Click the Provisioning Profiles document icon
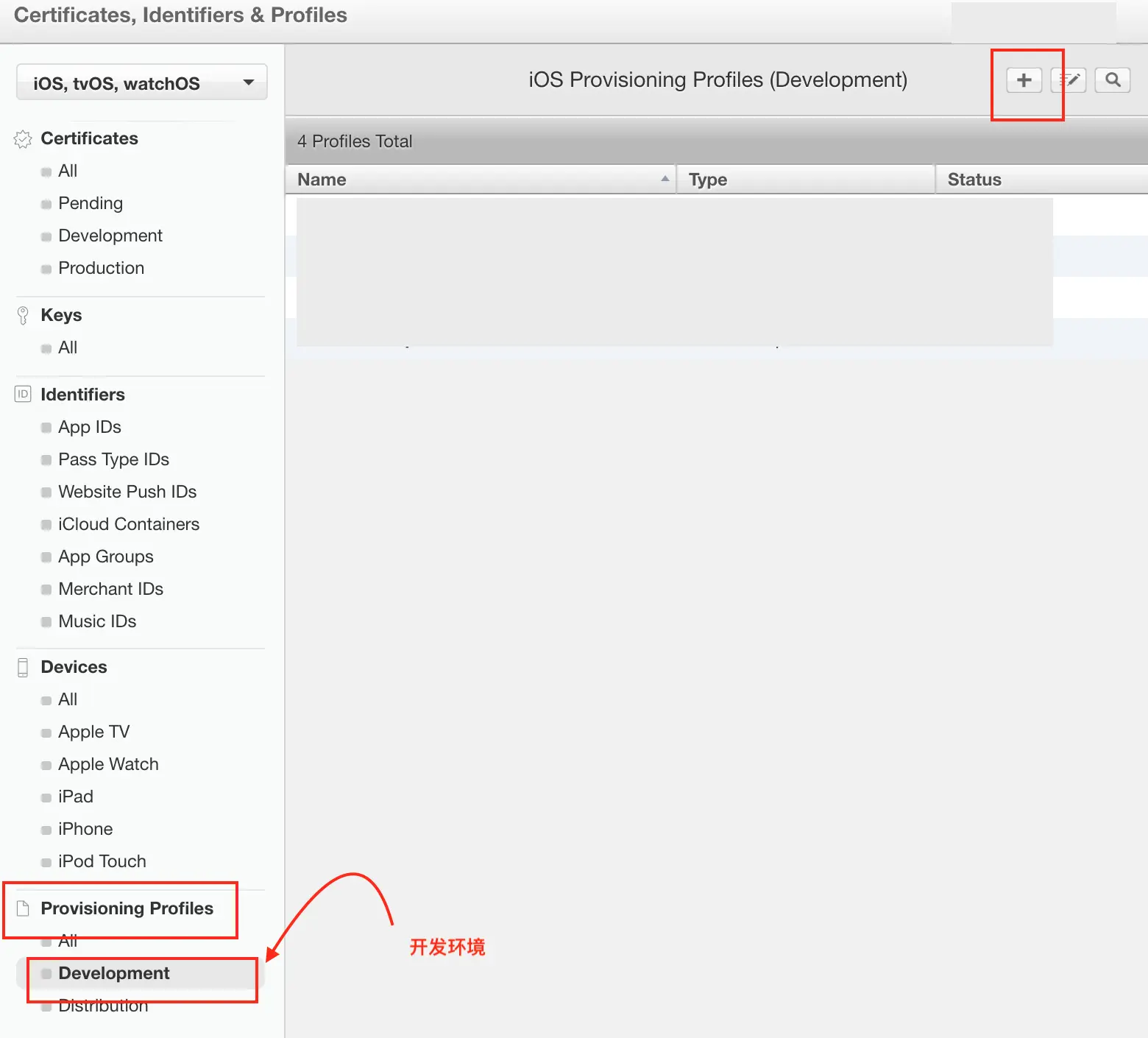The image size is (1148, 1038). coord(23,908)
